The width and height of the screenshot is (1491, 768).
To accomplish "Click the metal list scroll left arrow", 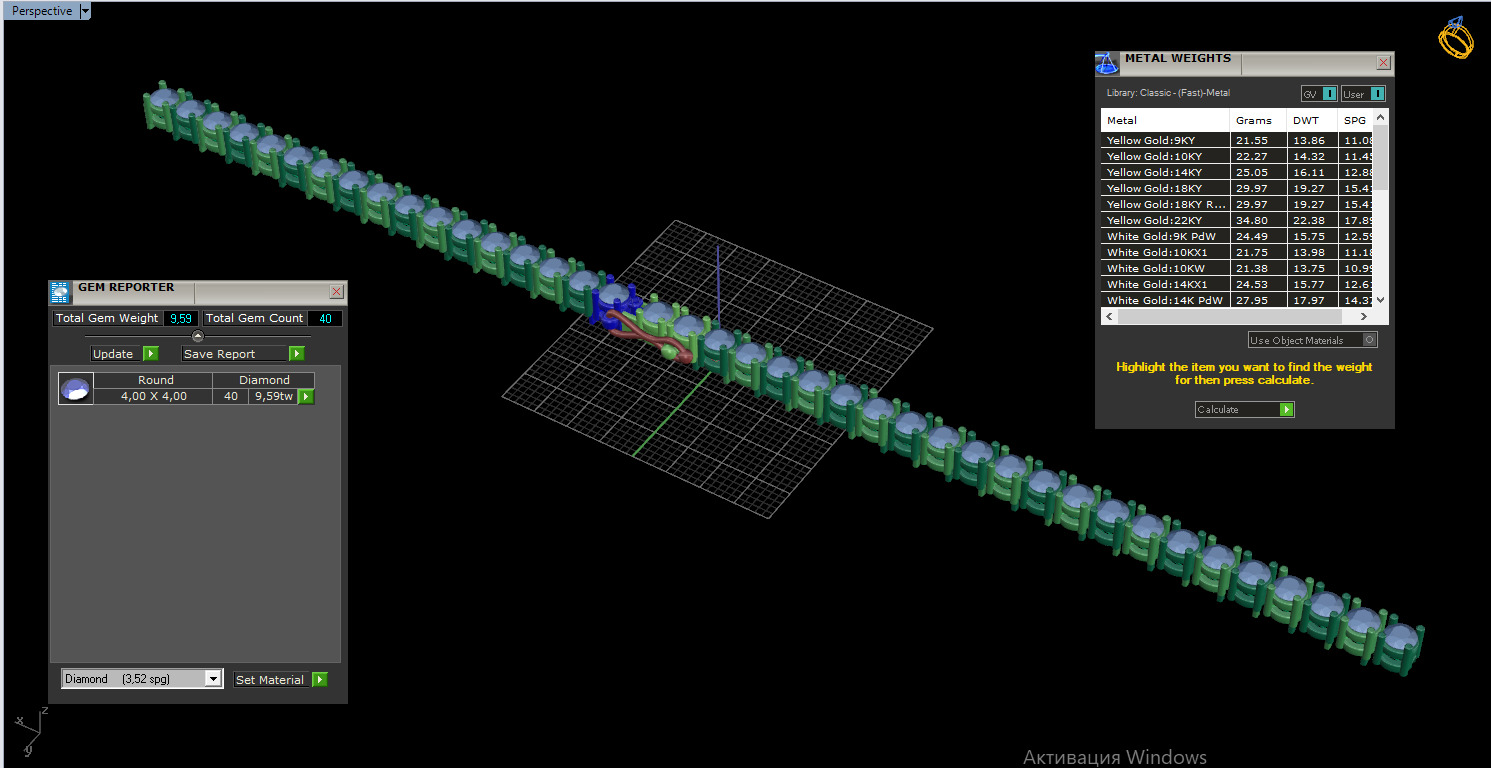I will (1109, 316).
